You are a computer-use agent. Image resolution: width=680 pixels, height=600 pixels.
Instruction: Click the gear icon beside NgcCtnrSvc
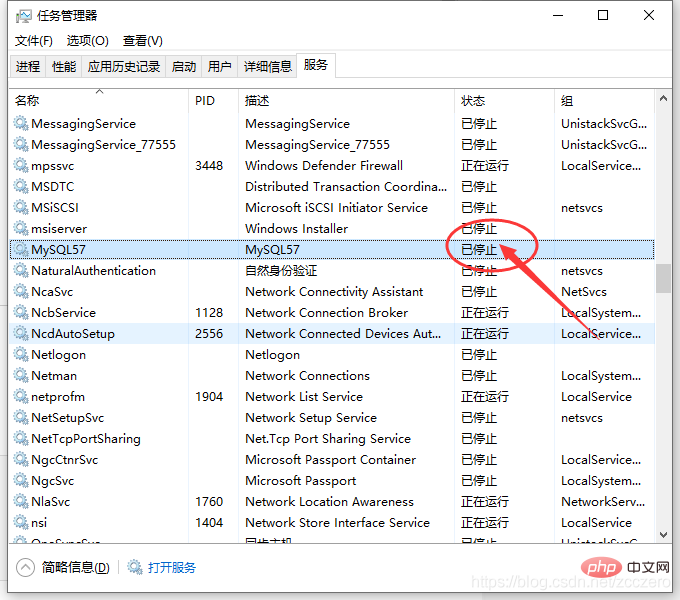tap(20, 460)
